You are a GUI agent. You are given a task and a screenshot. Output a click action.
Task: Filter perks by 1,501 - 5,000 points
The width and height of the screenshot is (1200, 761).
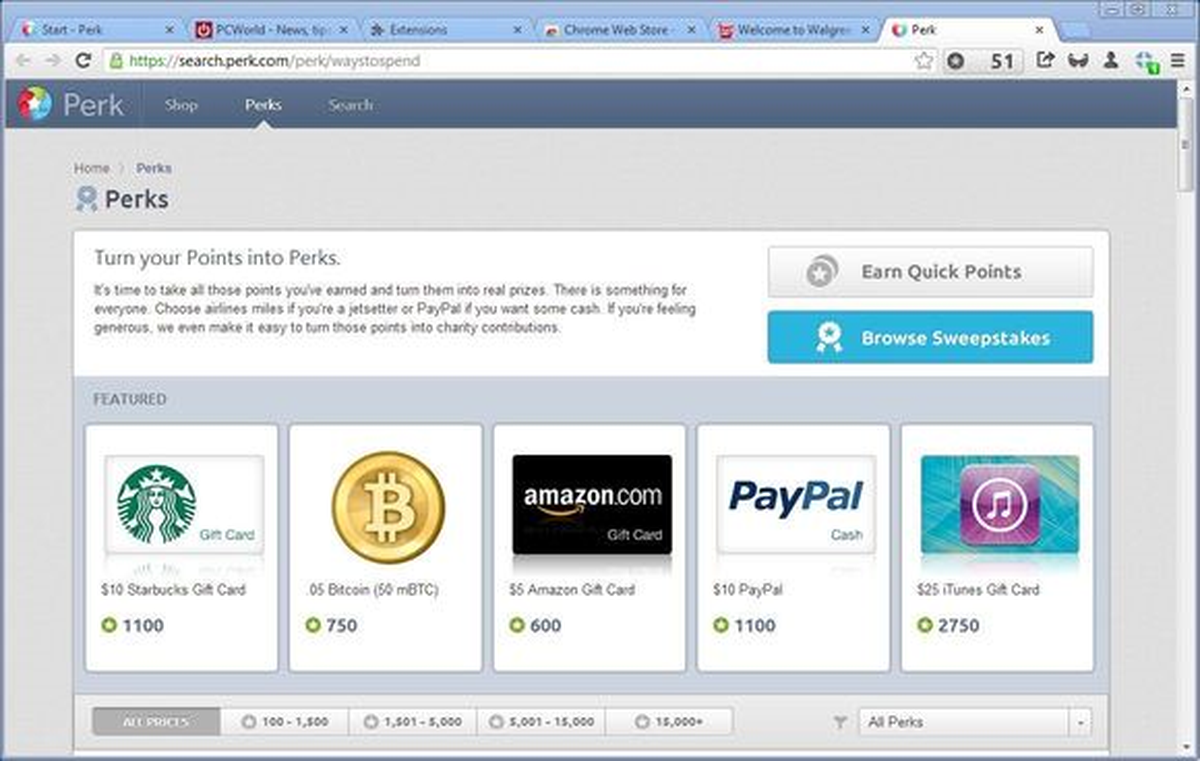(x=412, y=721)
